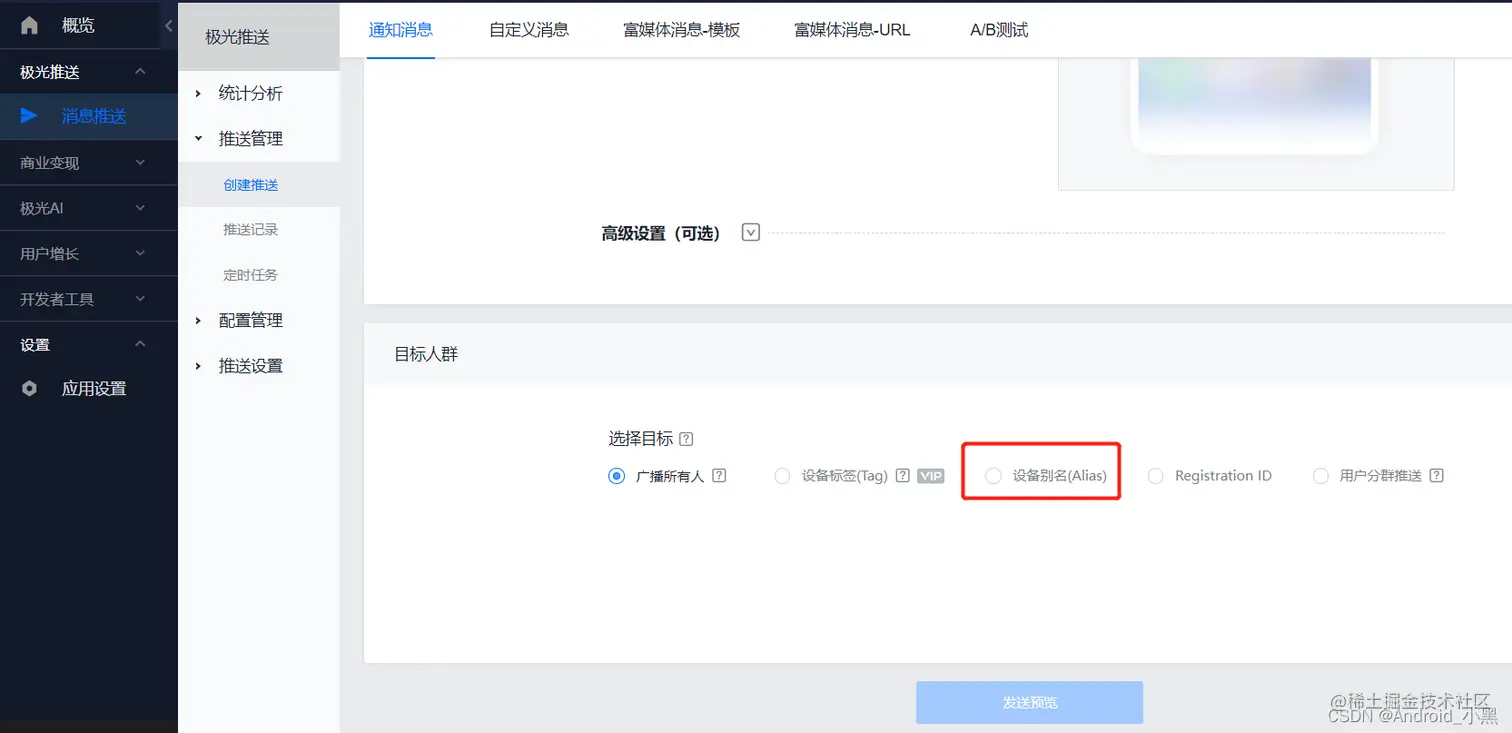Click the help icon next to 设备标签(Tag)
Viewport: 1512px width, 733px height.
pos(903,475)
